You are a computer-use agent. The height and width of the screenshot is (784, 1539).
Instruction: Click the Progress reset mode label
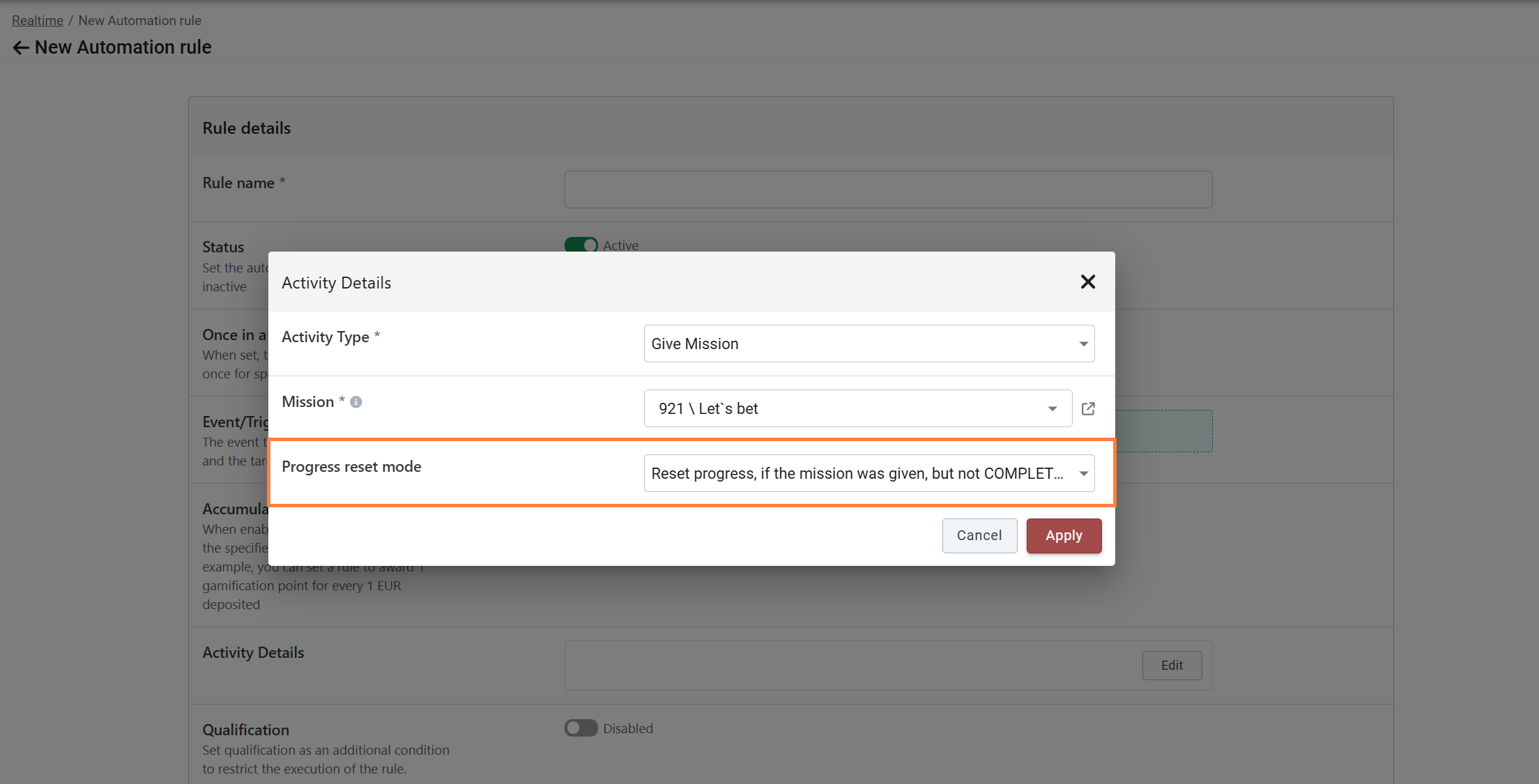click(x=351, y=466)
